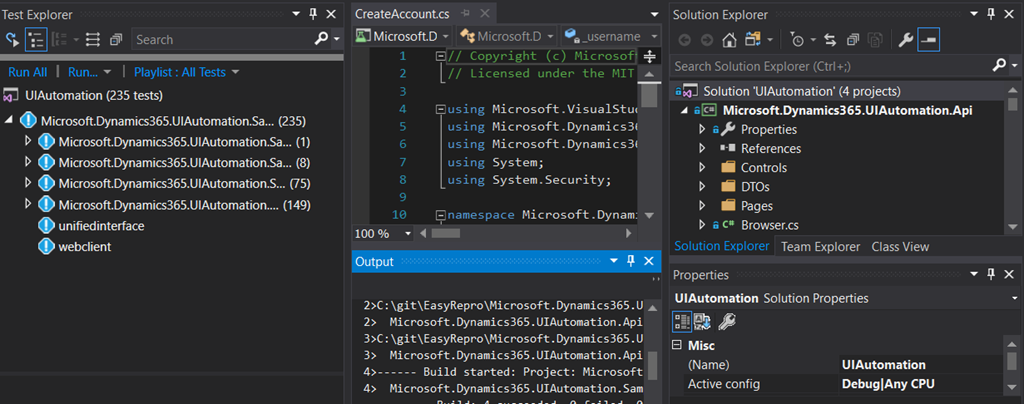Open the Test Explorer group by dropdown arrow

click(76, 40)
